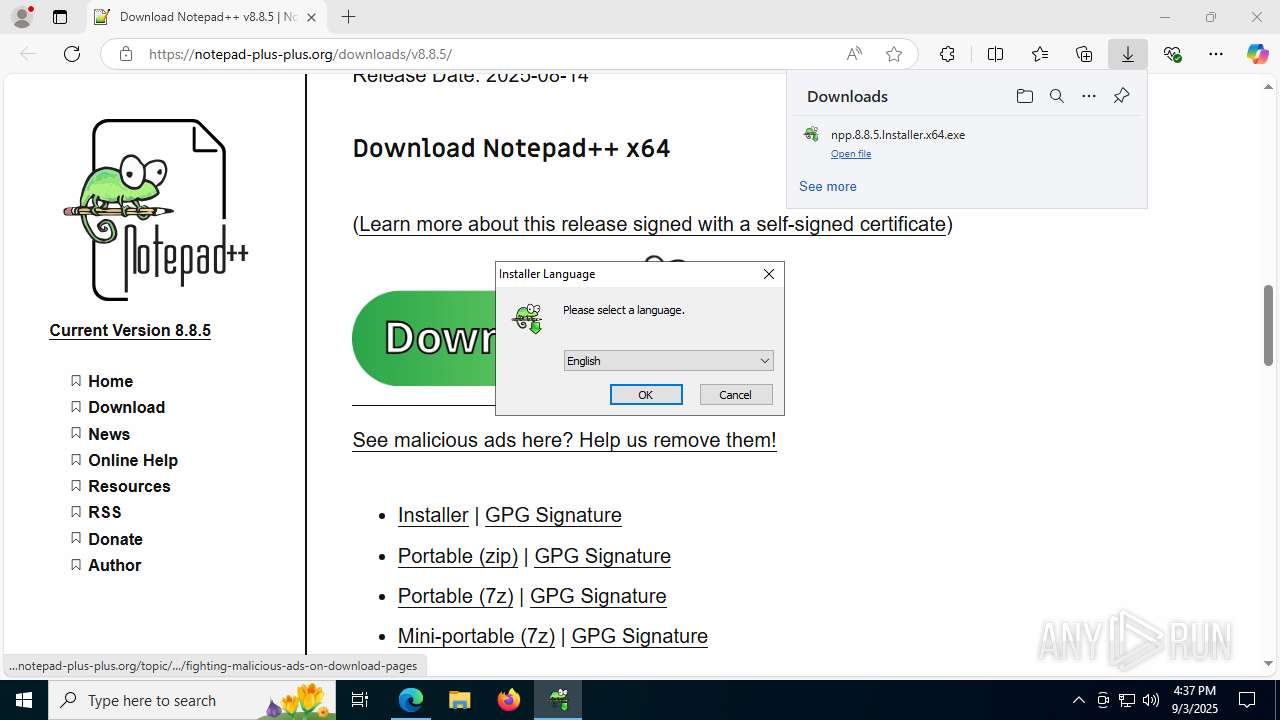Open the Extensions puzzle icon
This screenshot has height=720, width=1280.
(947, 54)
